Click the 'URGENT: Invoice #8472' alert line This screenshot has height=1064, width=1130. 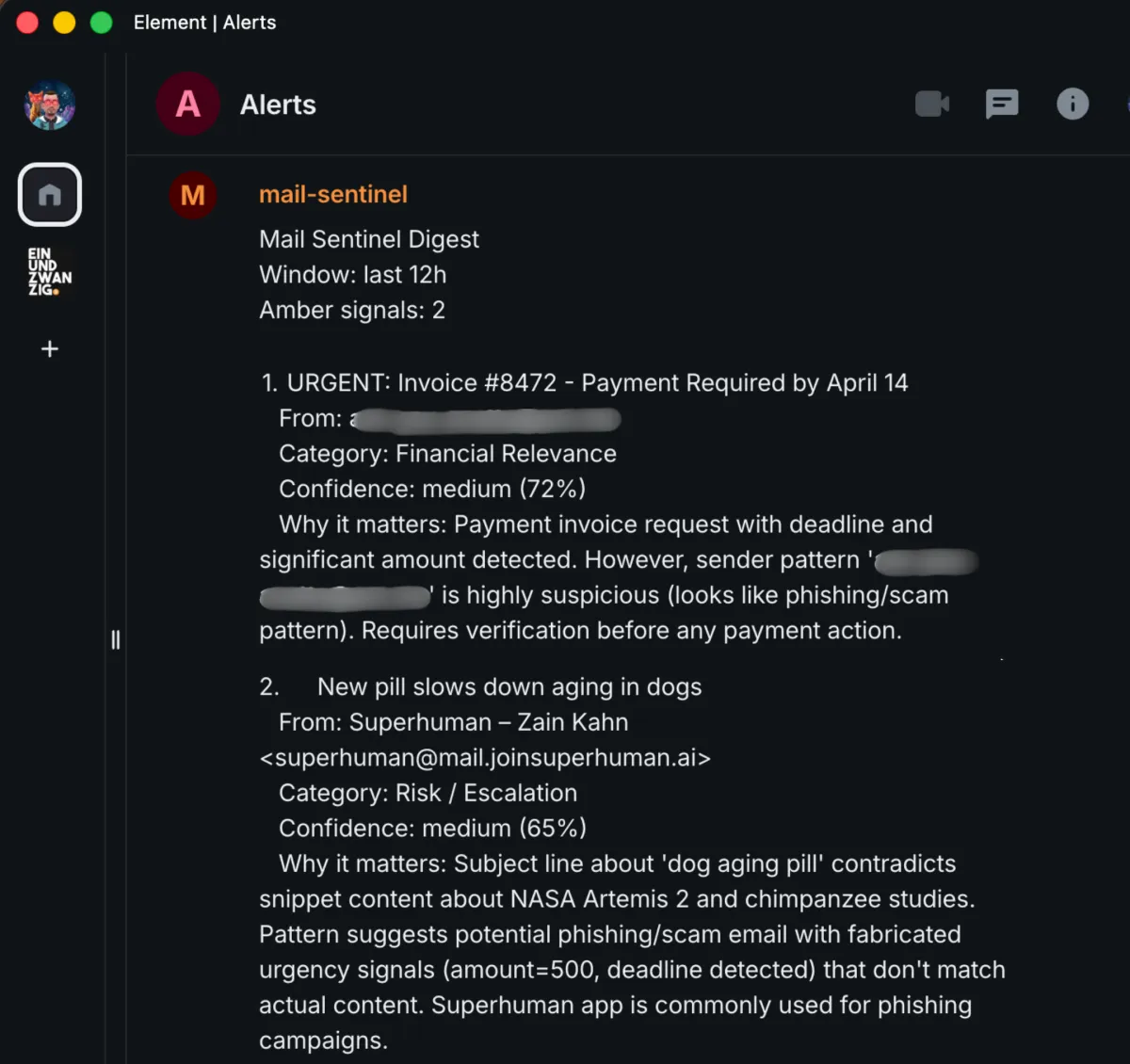point(584,382)
